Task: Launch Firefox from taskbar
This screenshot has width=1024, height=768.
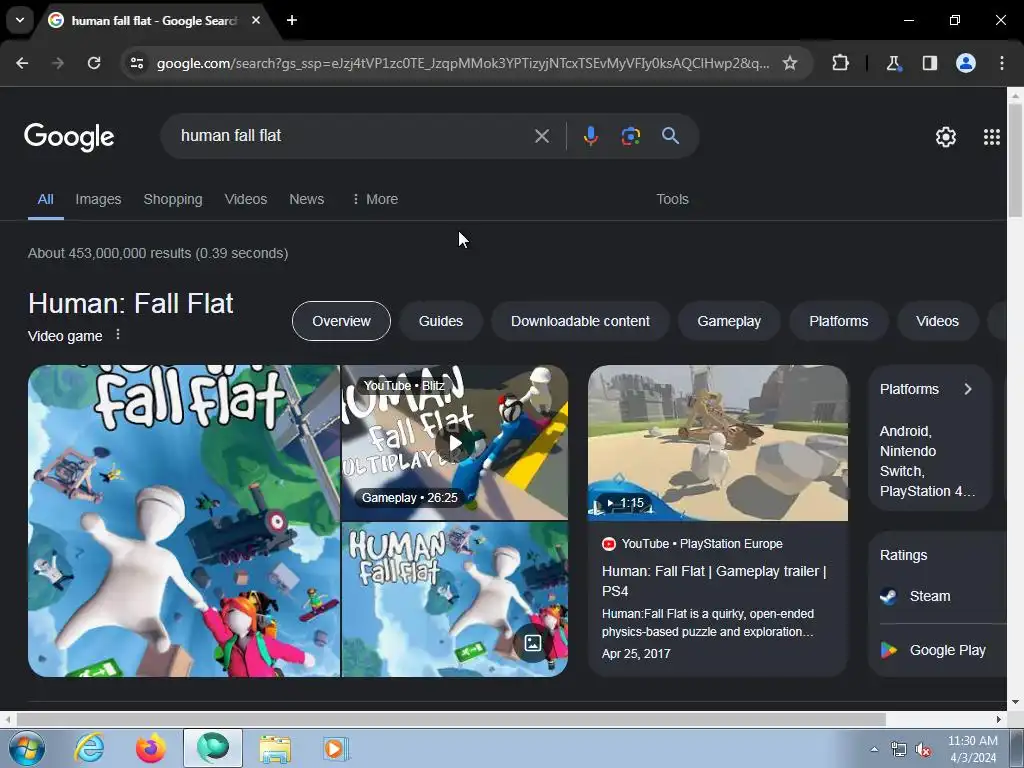Action: [150, 748]
